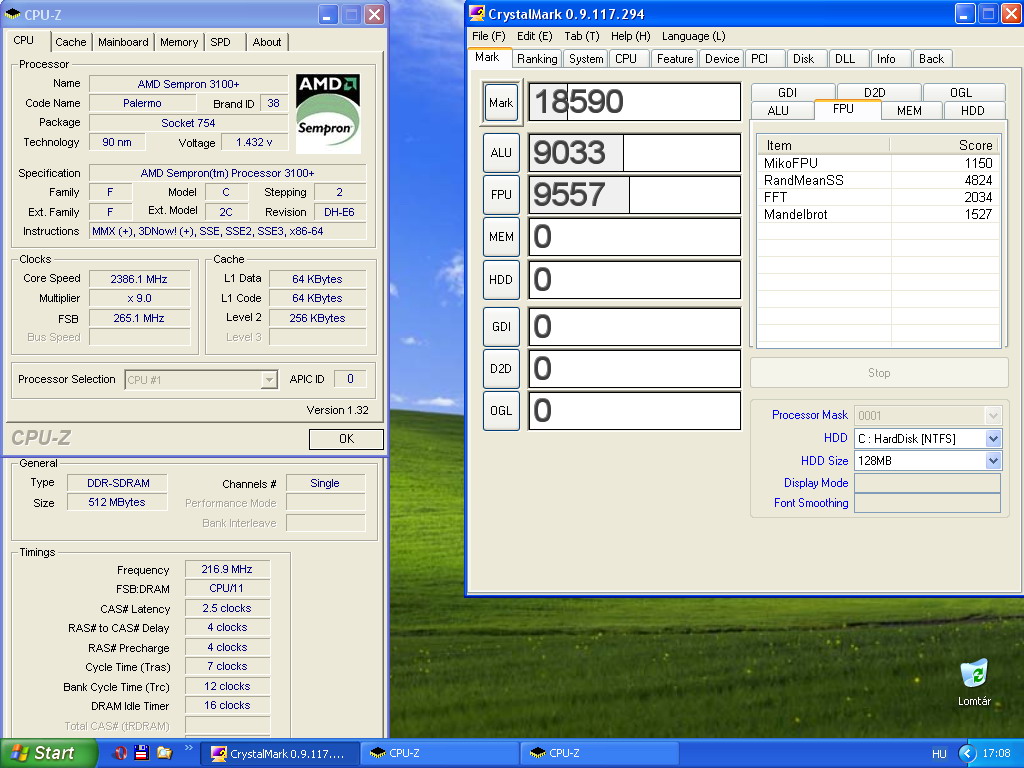The image size is (1024, 768).
Task: Open the Mainboard tab in CPU-Z
Action: [123, 42]
